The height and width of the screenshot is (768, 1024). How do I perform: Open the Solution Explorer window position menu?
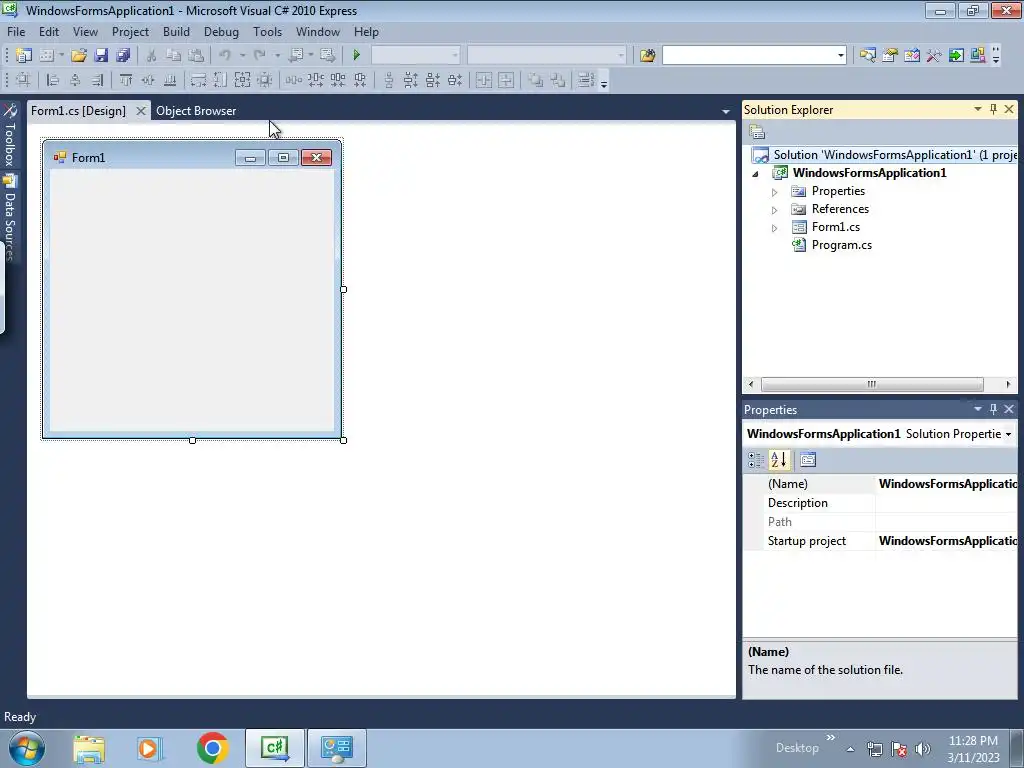pyautogui.click(x=978, y=109)
